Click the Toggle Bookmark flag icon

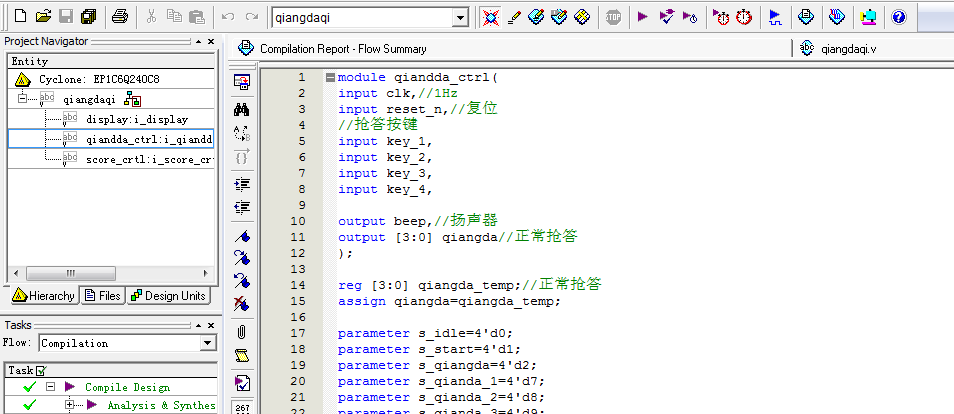[241, 237]
